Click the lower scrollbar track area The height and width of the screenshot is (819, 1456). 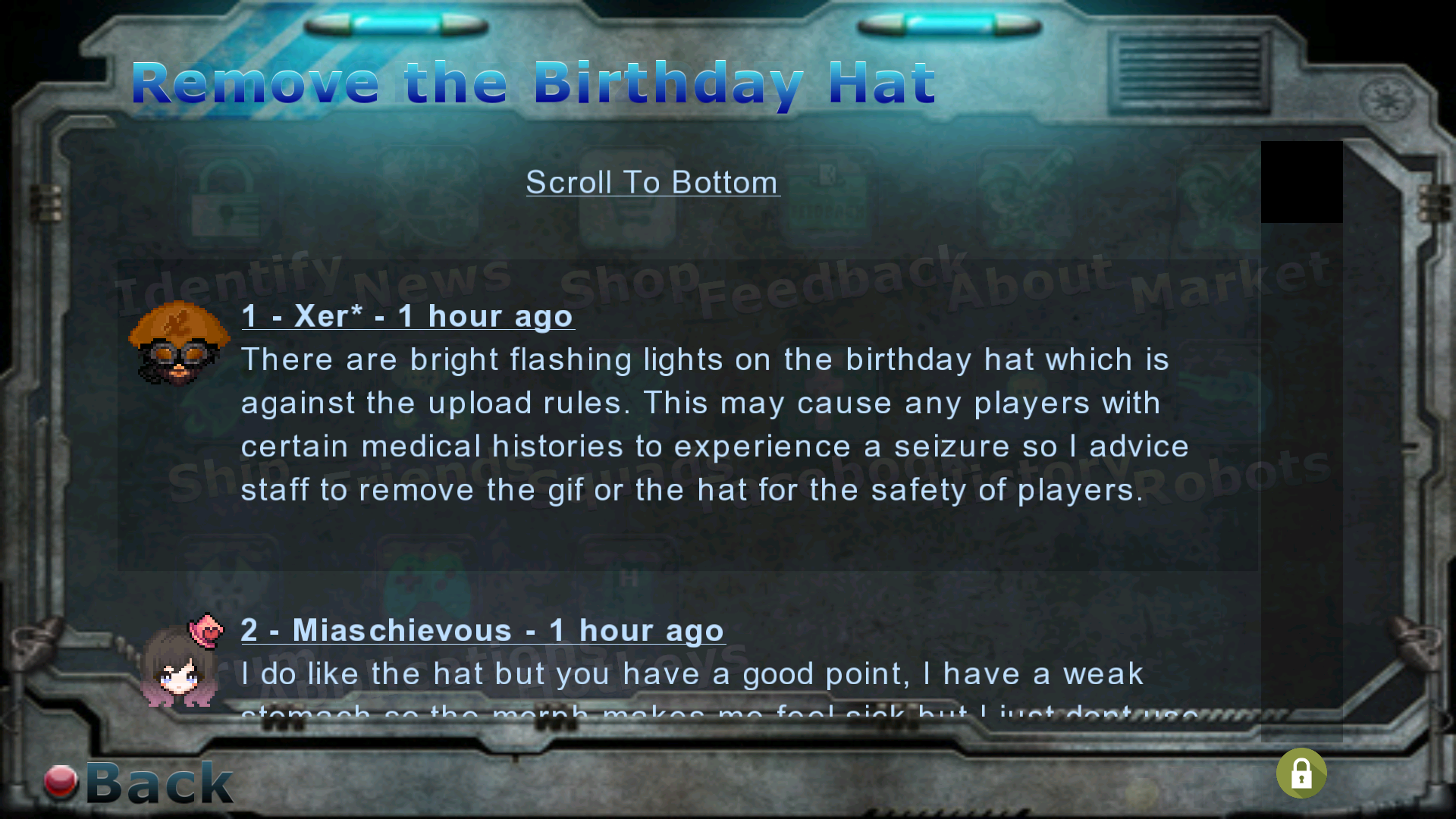tap(1301, 482)
